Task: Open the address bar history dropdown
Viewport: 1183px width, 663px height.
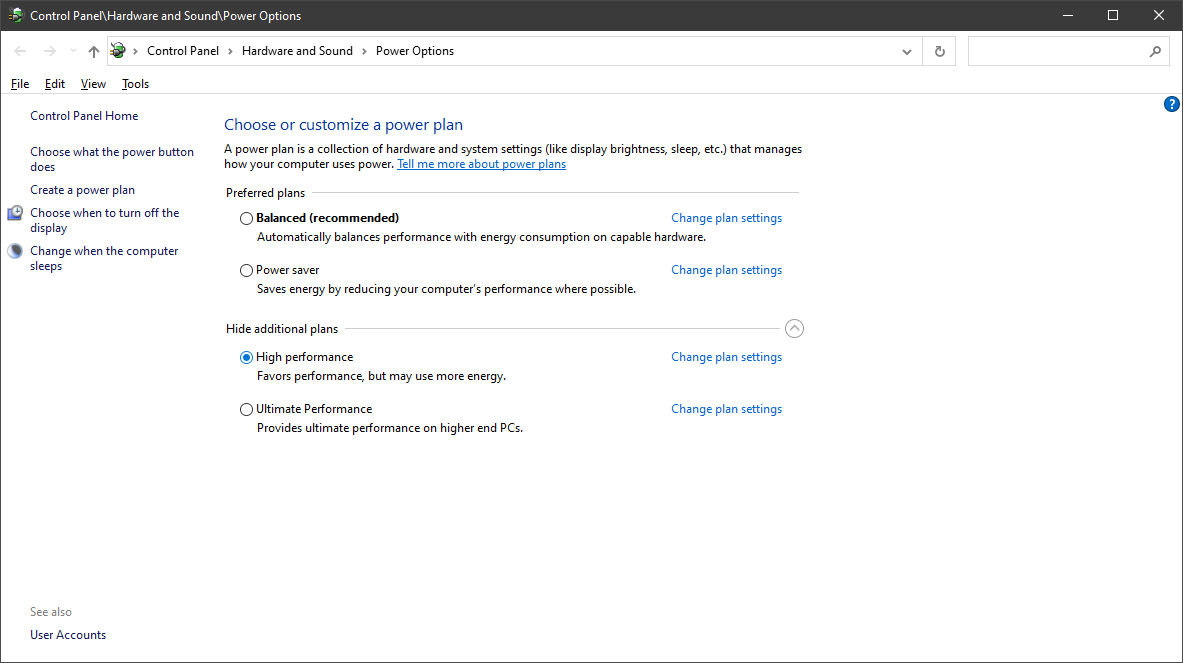Action: (906, 50)
